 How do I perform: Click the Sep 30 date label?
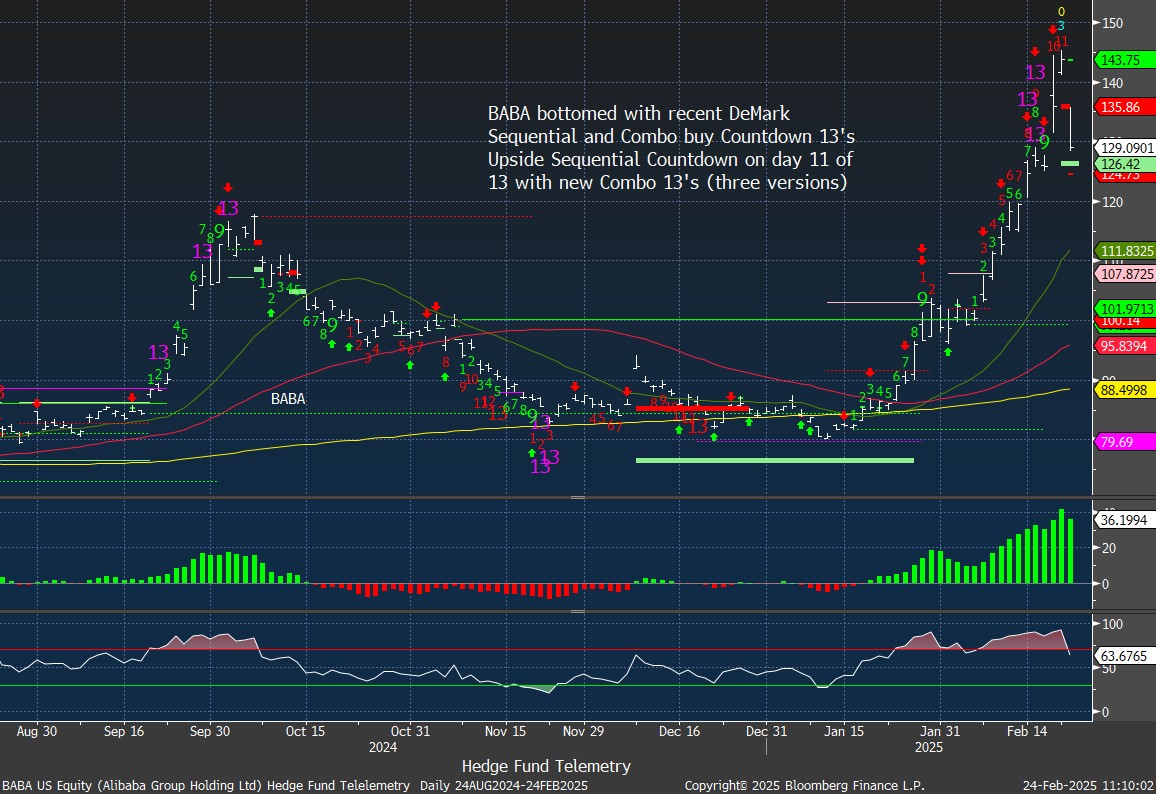[x=210, y=731]
